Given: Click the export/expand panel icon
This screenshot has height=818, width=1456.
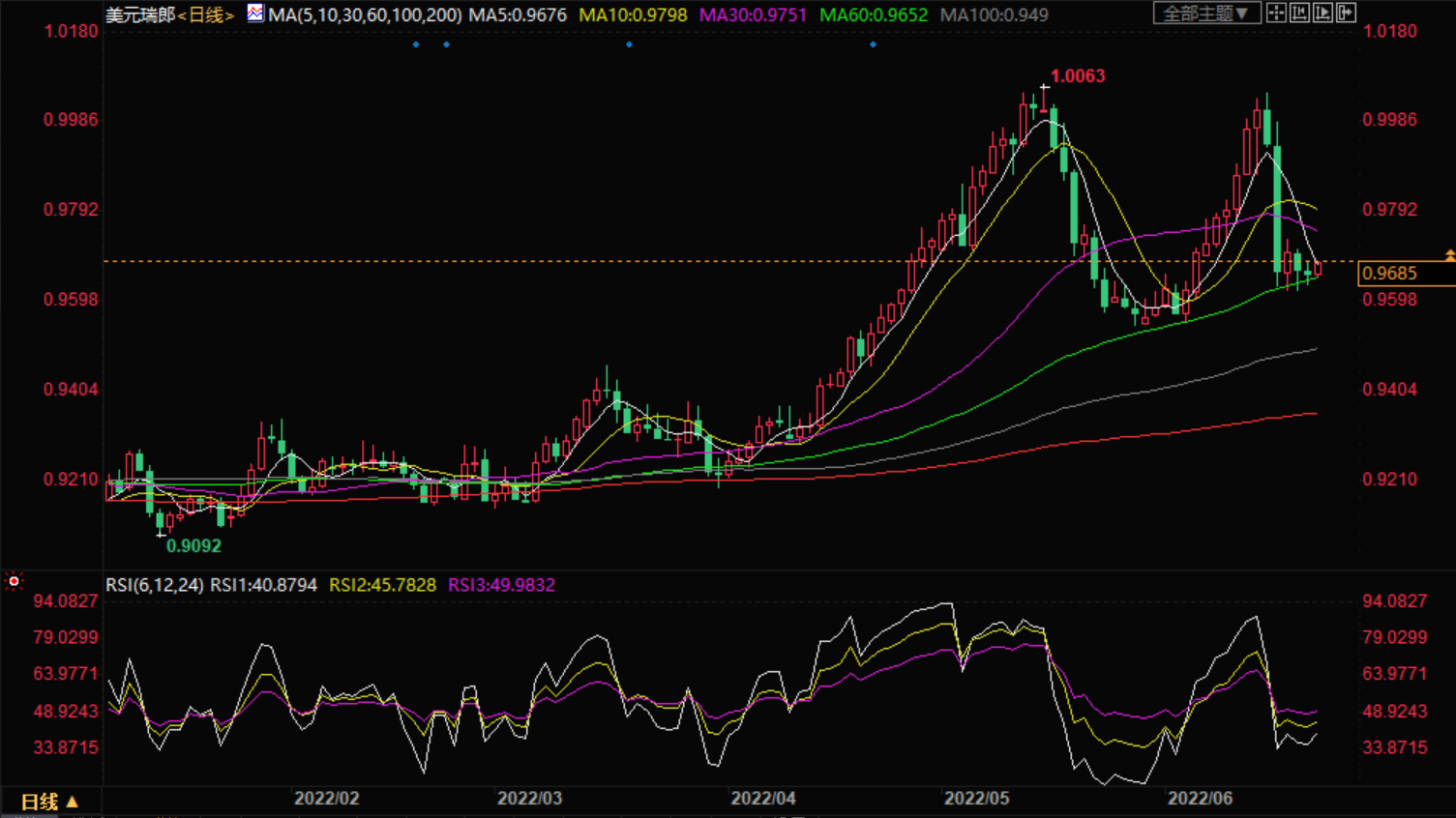Looking at the screenshot, I should (1346, 13).
